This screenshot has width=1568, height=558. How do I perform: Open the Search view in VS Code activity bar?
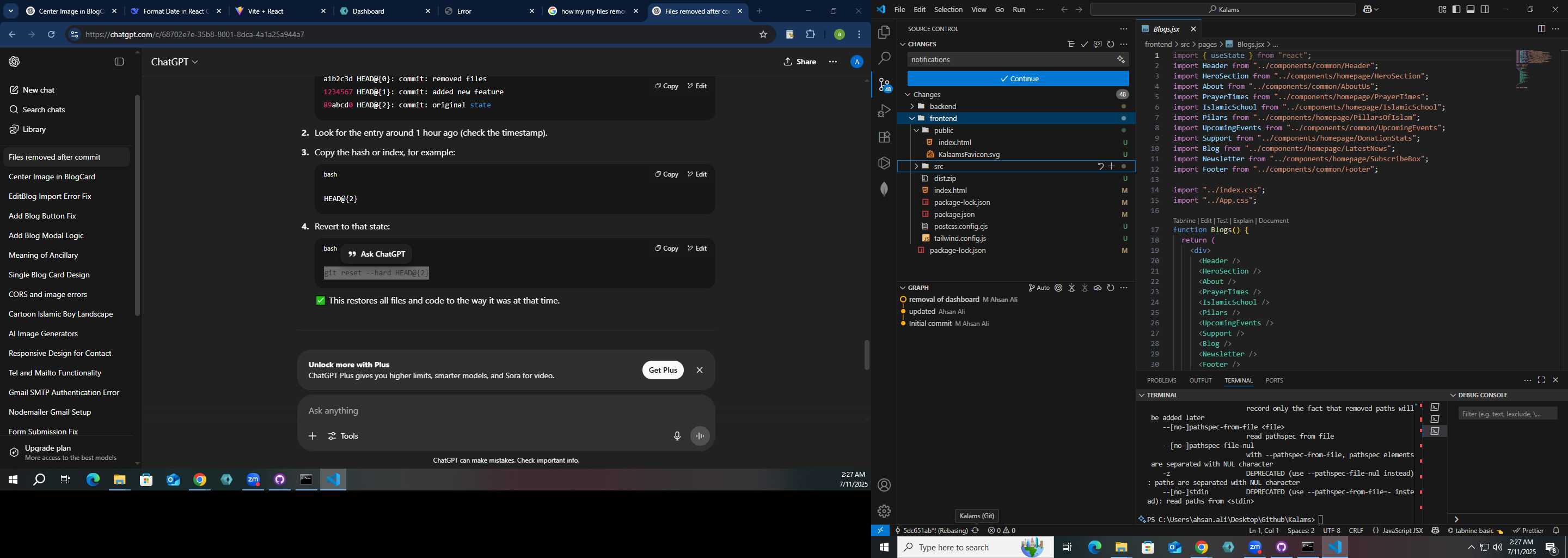coord(884,58)
